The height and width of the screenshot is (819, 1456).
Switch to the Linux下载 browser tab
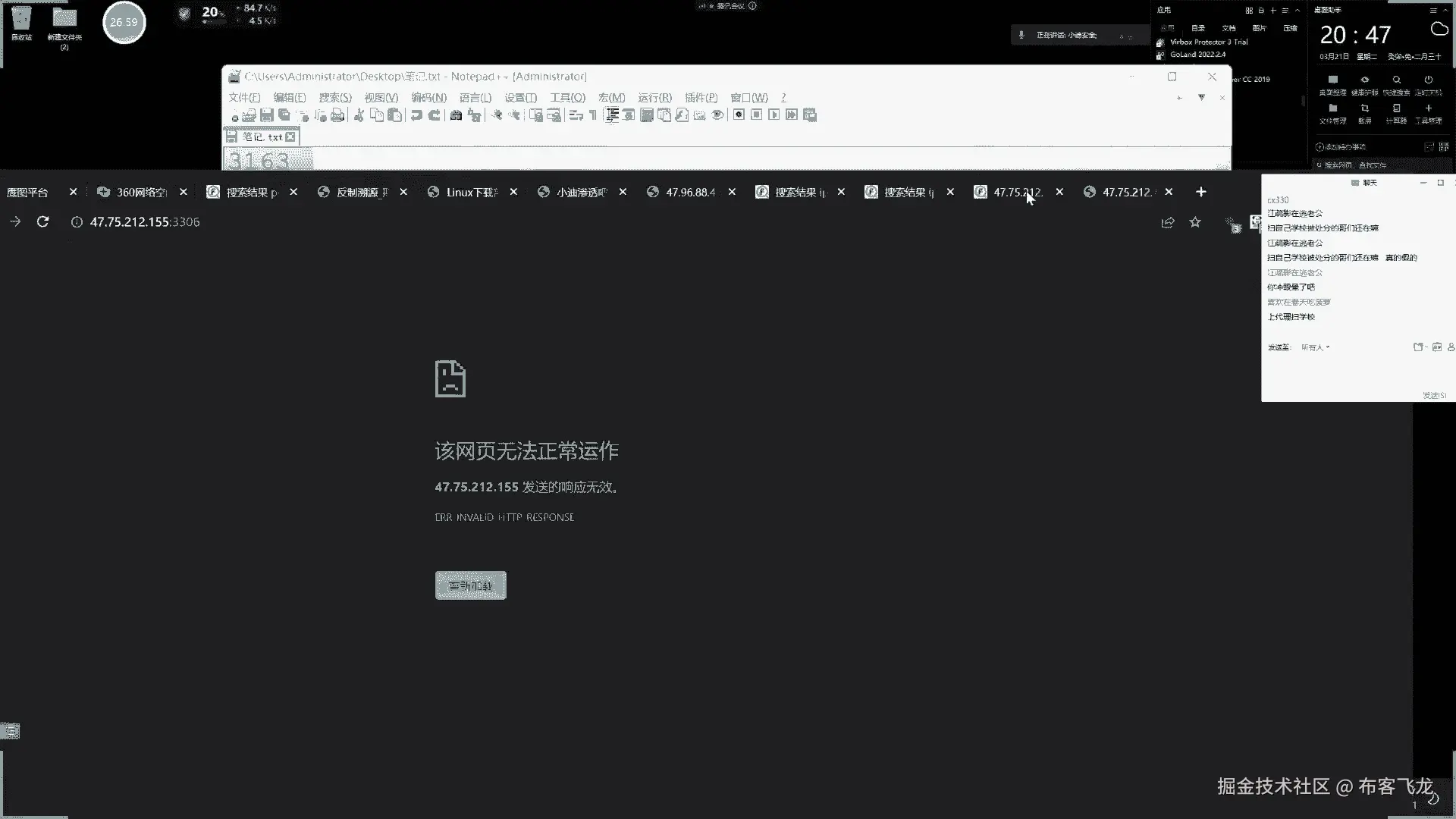point(471,193)
